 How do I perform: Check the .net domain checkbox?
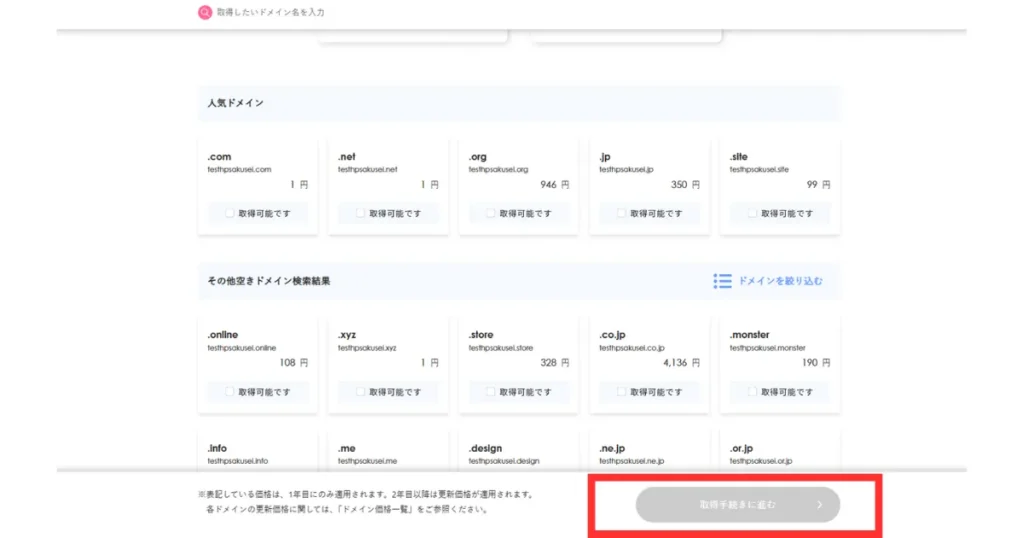(x=360, y=213)
